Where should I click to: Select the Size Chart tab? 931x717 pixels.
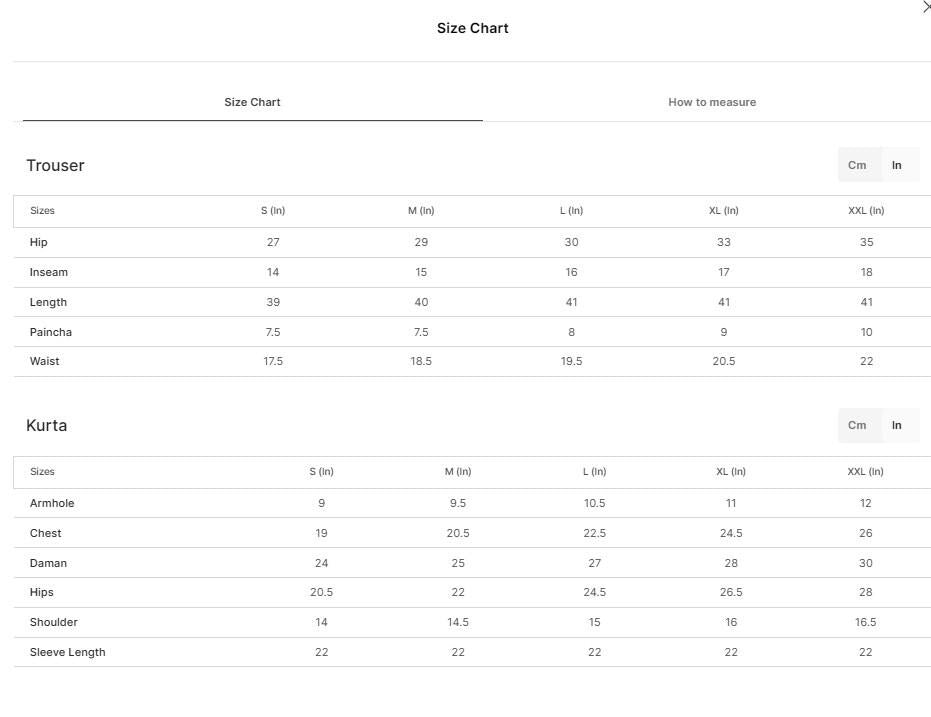(252, 102)
